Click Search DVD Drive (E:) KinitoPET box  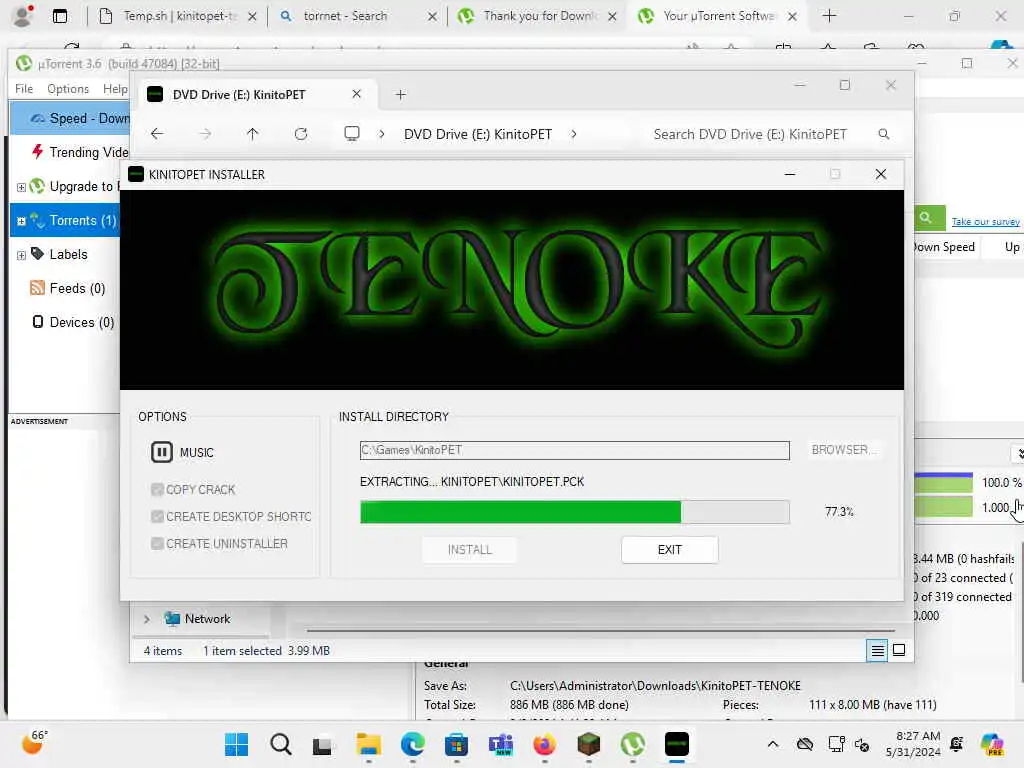point(750,134)
